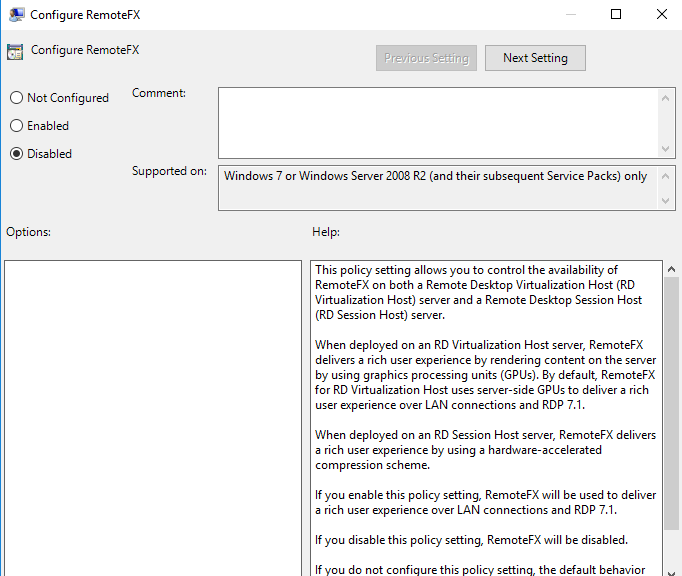Click the Supported on text 'Windows 7 or Windows Server 2008 R2'
This screenshot has height=576, width=682.
[324, 176]
